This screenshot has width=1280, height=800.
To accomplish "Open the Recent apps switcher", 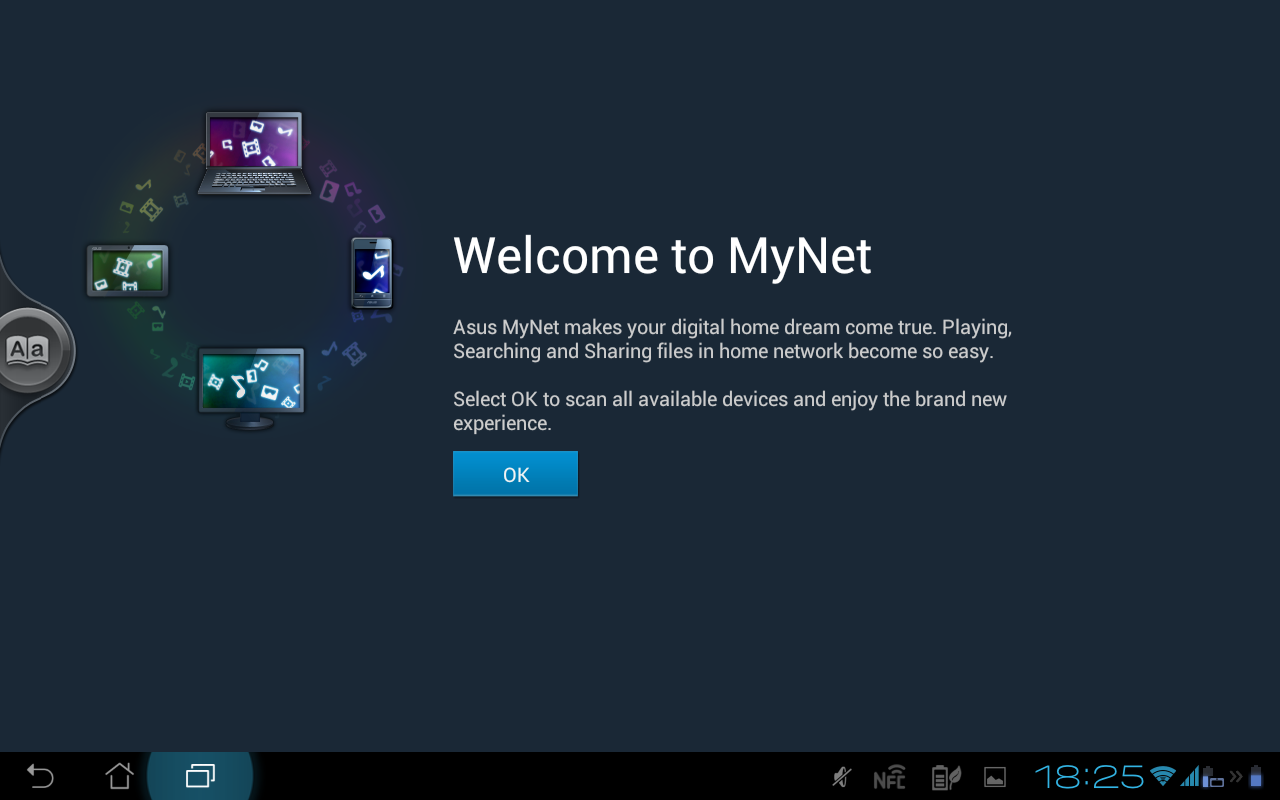I will coord(200,776).
